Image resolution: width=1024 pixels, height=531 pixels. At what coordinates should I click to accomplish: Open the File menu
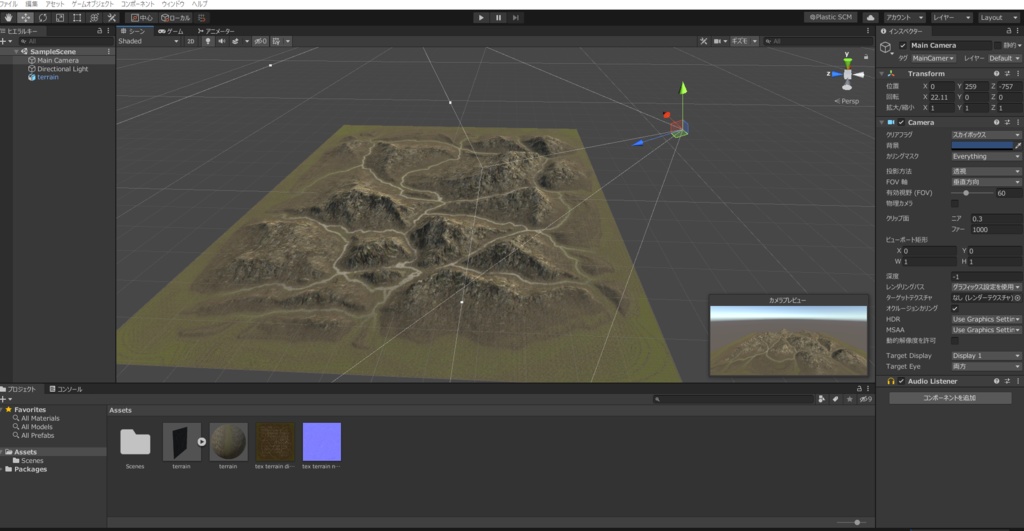click(8, 4)
